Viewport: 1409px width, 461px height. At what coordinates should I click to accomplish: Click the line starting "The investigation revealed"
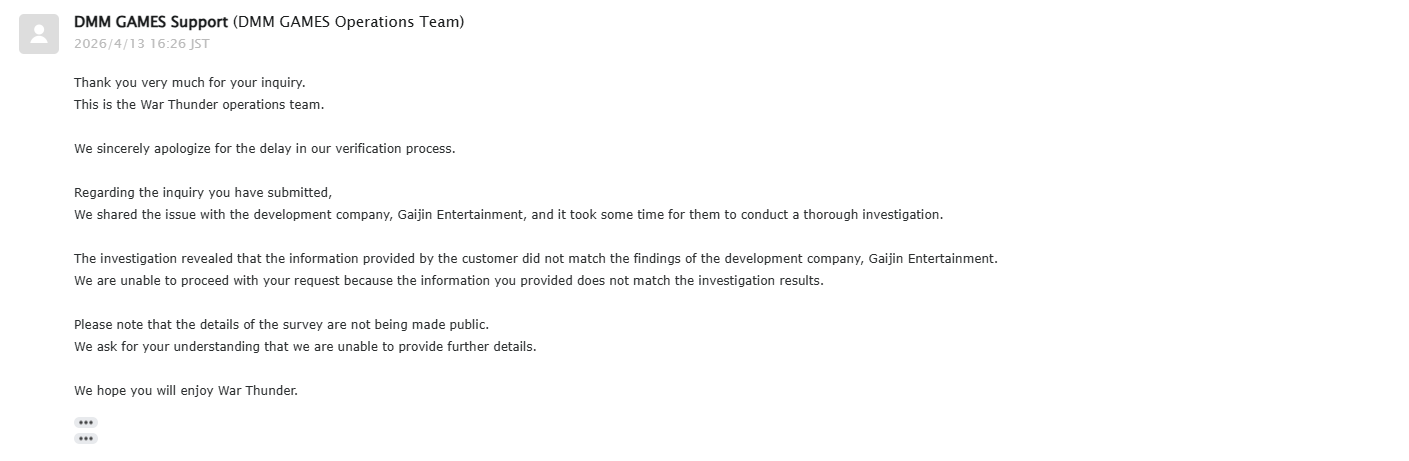(x=535, y=259)
